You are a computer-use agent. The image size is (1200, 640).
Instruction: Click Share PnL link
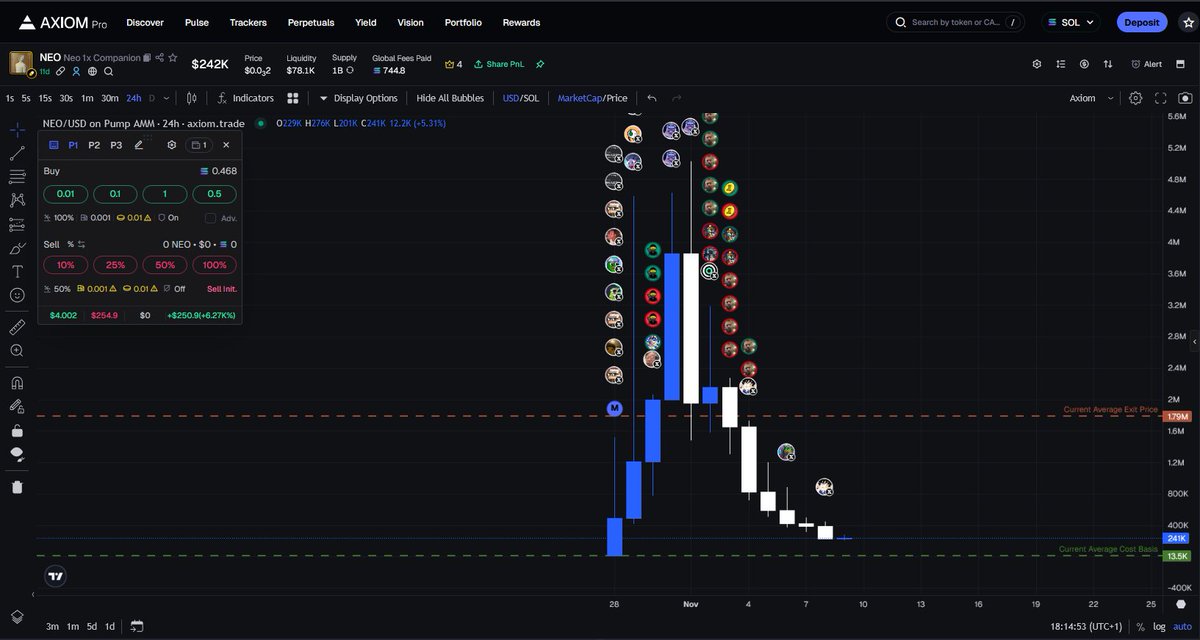[x=499, y=64]
